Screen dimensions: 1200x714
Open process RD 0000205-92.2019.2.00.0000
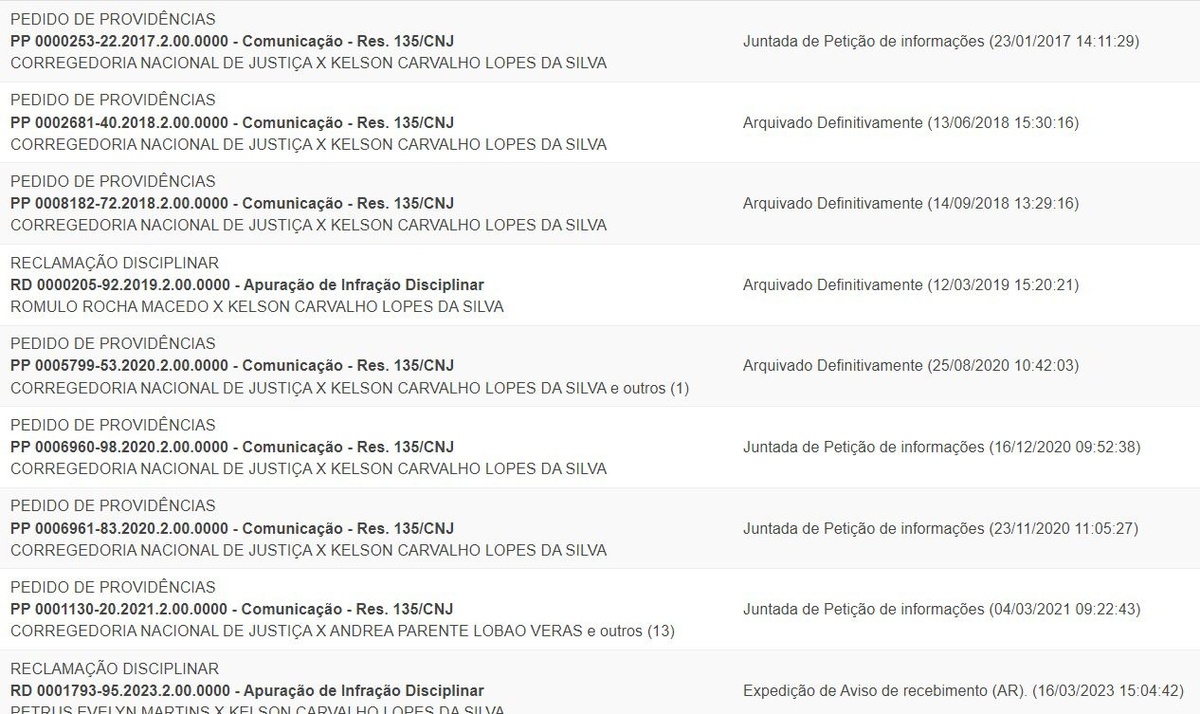coord(247,285)
